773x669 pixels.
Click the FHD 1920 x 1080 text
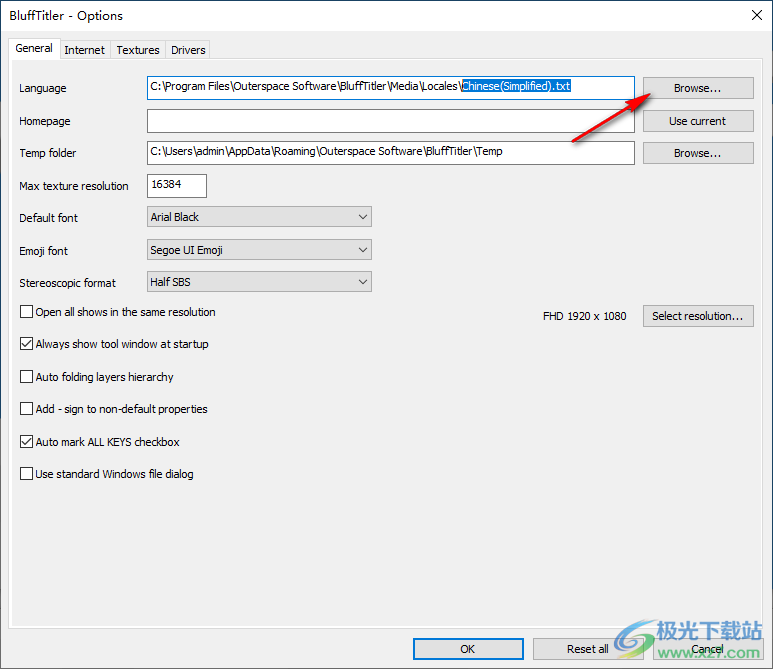pyautogui.click(x=585, y=316)
